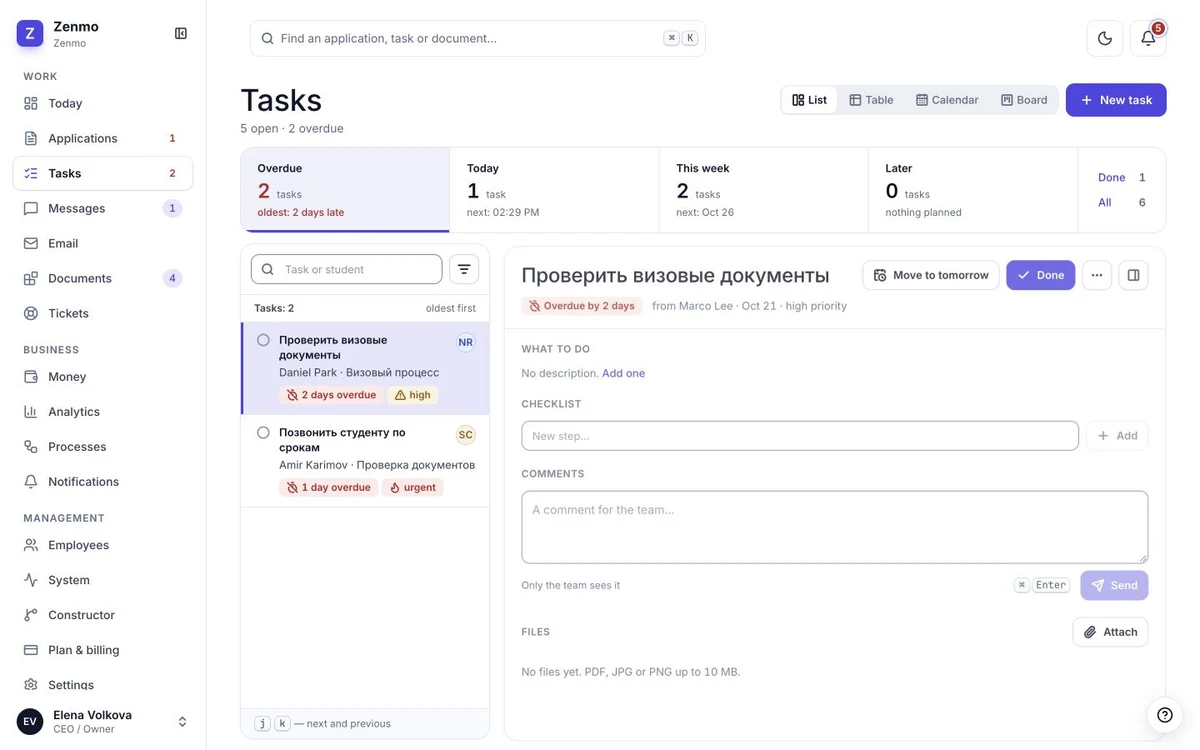Show Done tasks
The height and width of the screenshot is (750, 1200).
coord(1121,177)
